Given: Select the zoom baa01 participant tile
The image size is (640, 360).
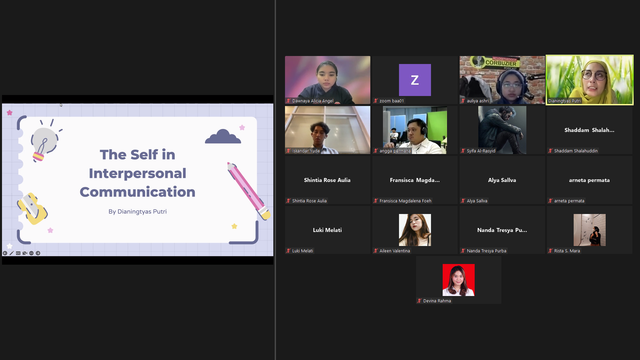Looking at the screenshot, I should coord(415,80).
